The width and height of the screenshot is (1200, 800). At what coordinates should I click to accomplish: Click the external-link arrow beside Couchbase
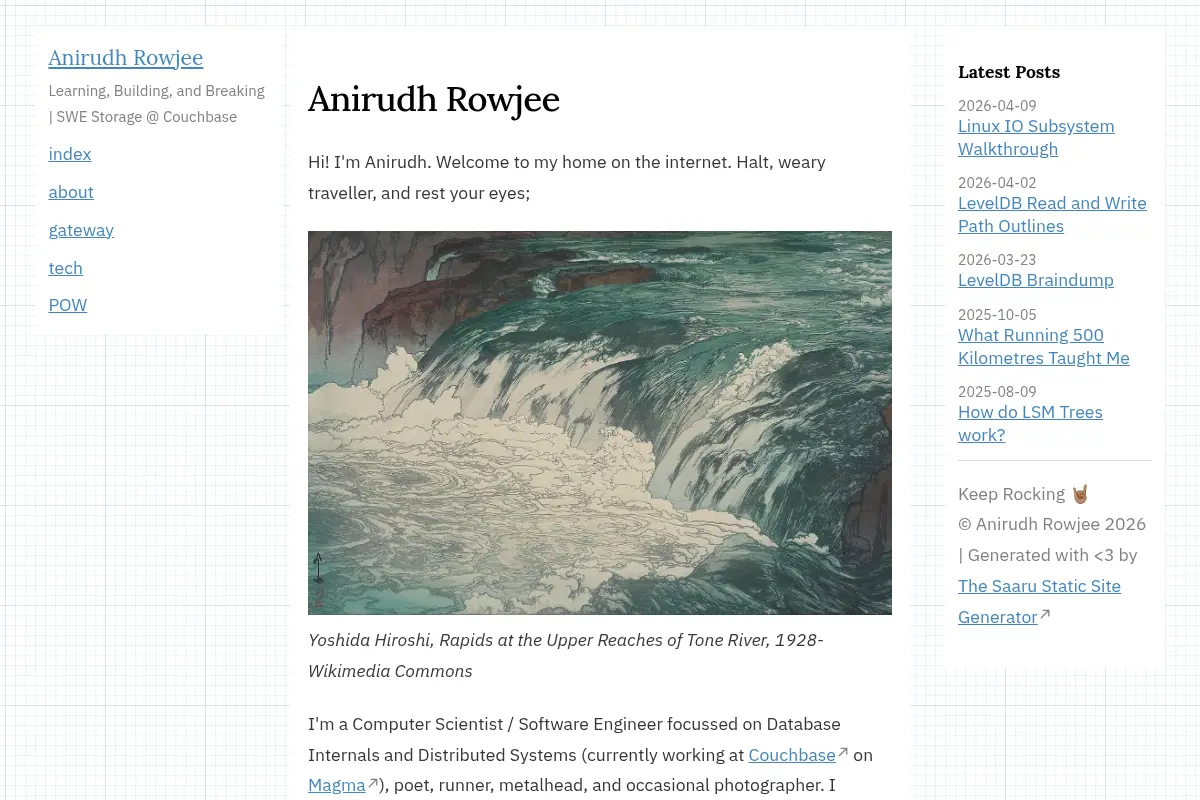[x=843, y=752]
